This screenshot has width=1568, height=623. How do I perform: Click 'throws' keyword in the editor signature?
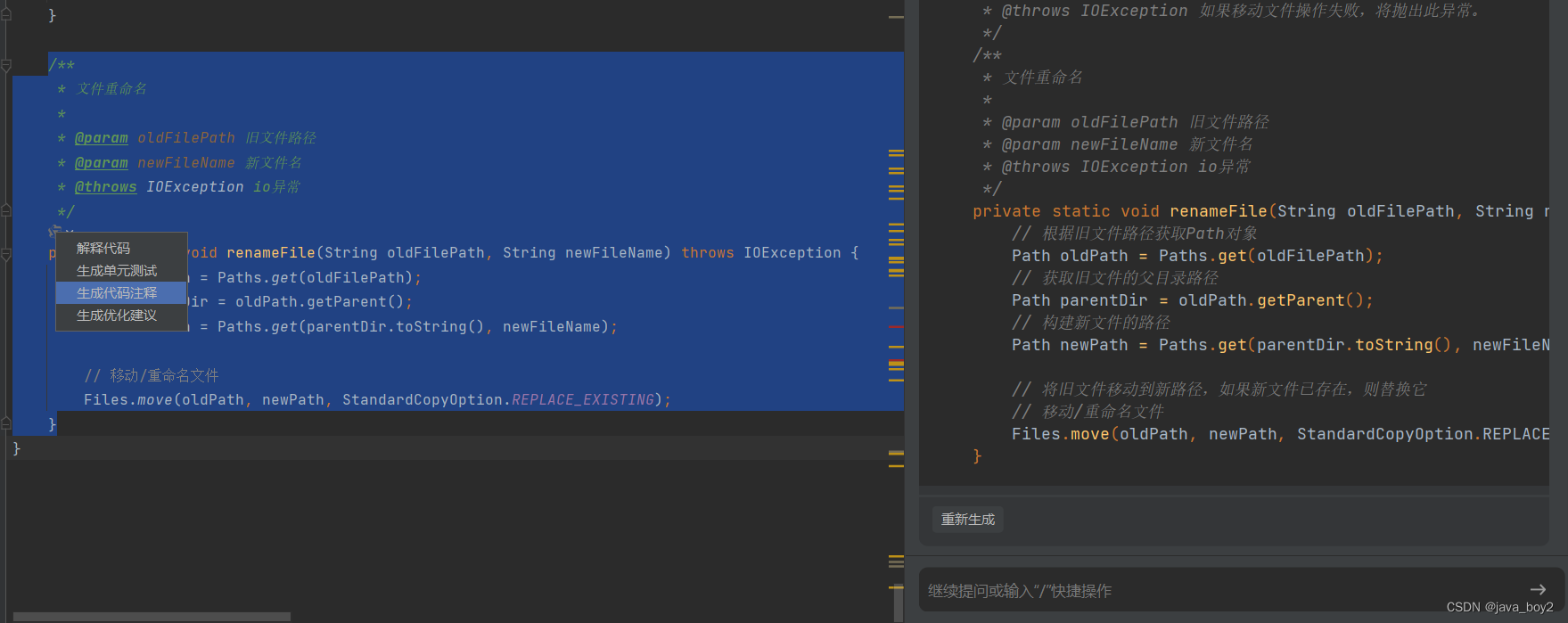pos(708,253)
